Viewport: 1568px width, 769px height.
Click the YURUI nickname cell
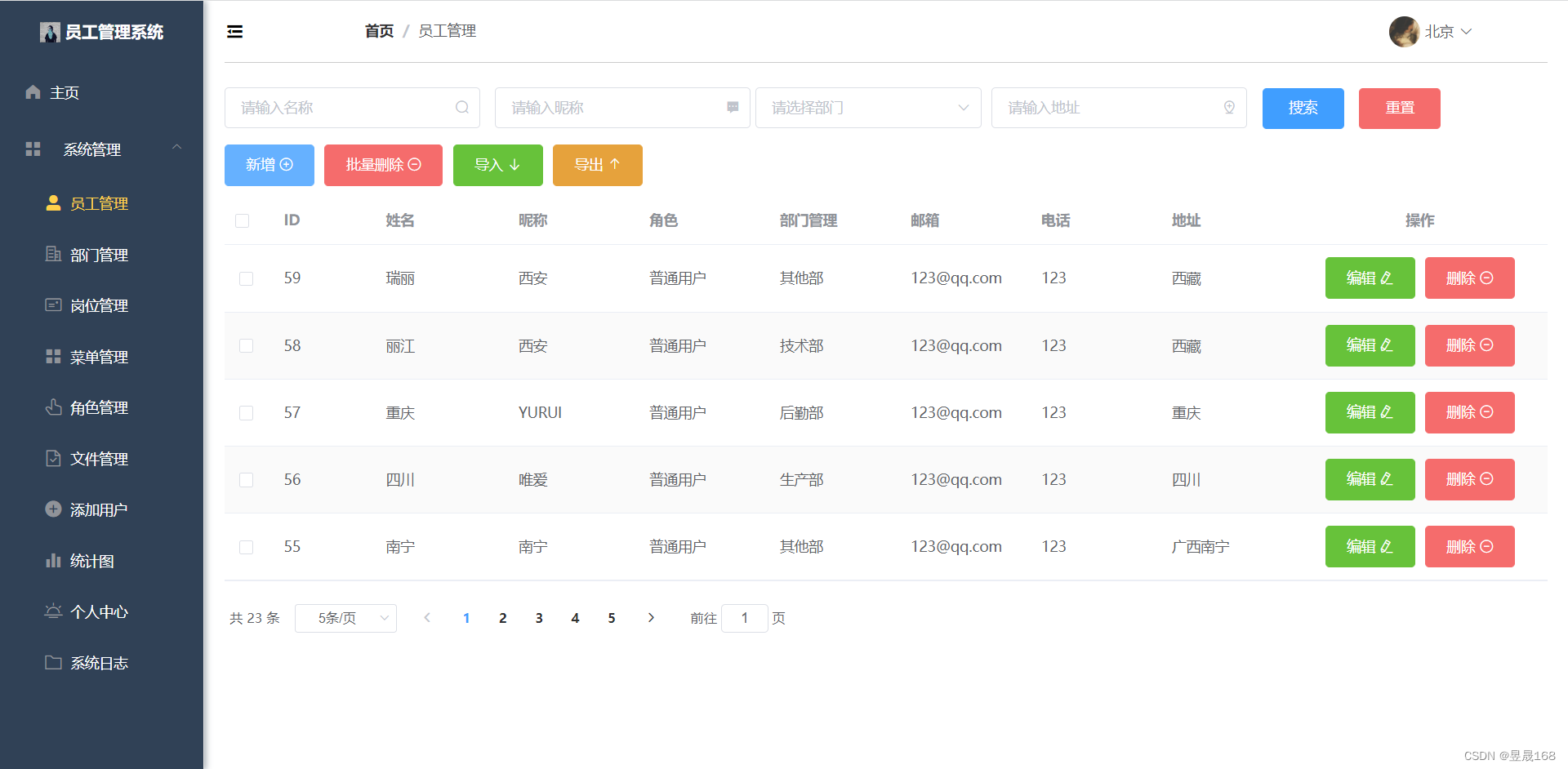coord(540,412)
